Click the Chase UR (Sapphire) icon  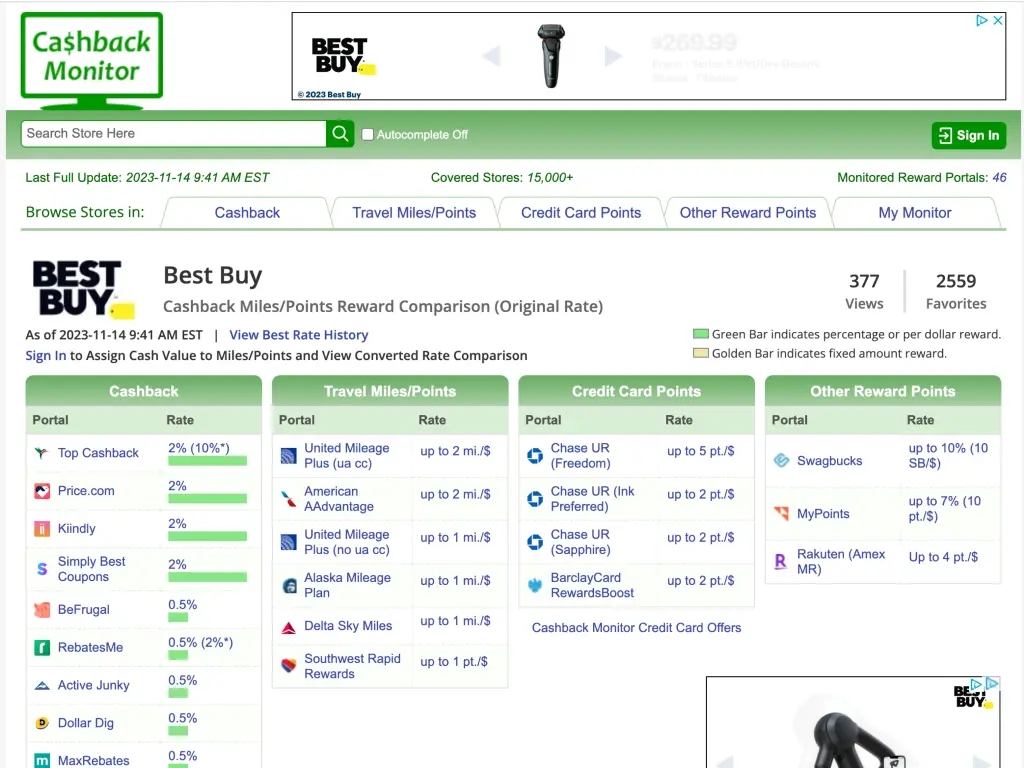(535, 542)
